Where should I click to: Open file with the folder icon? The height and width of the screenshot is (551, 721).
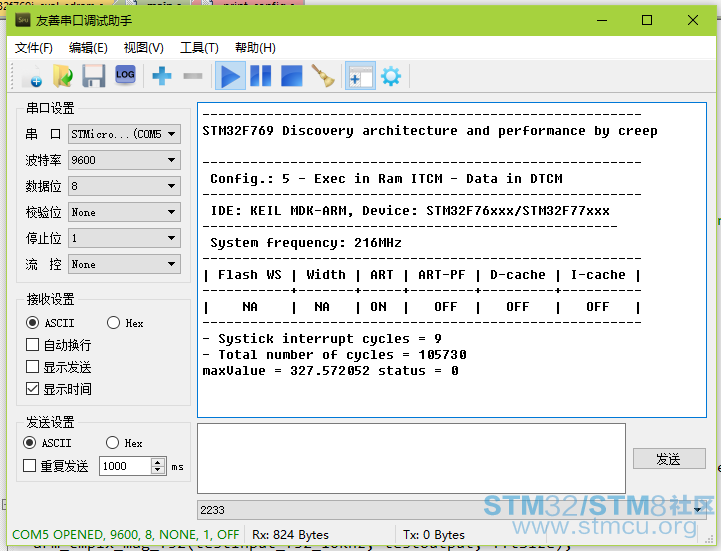coord(63,76)
